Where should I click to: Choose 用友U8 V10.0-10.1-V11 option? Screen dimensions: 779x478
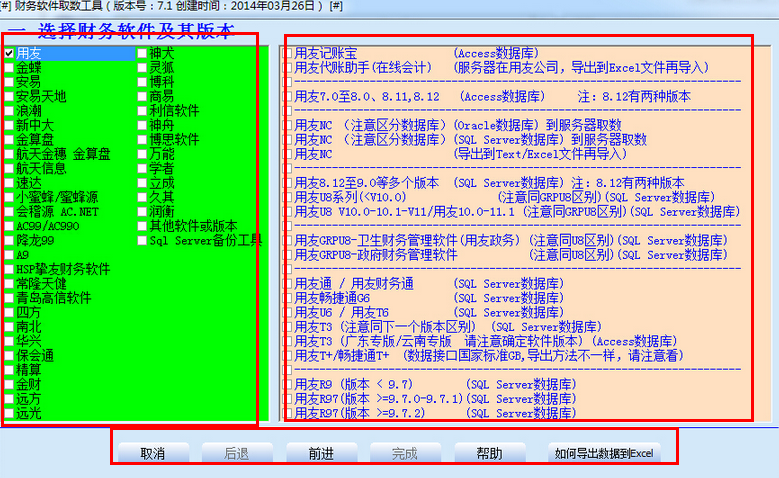(x=287, y=212)
